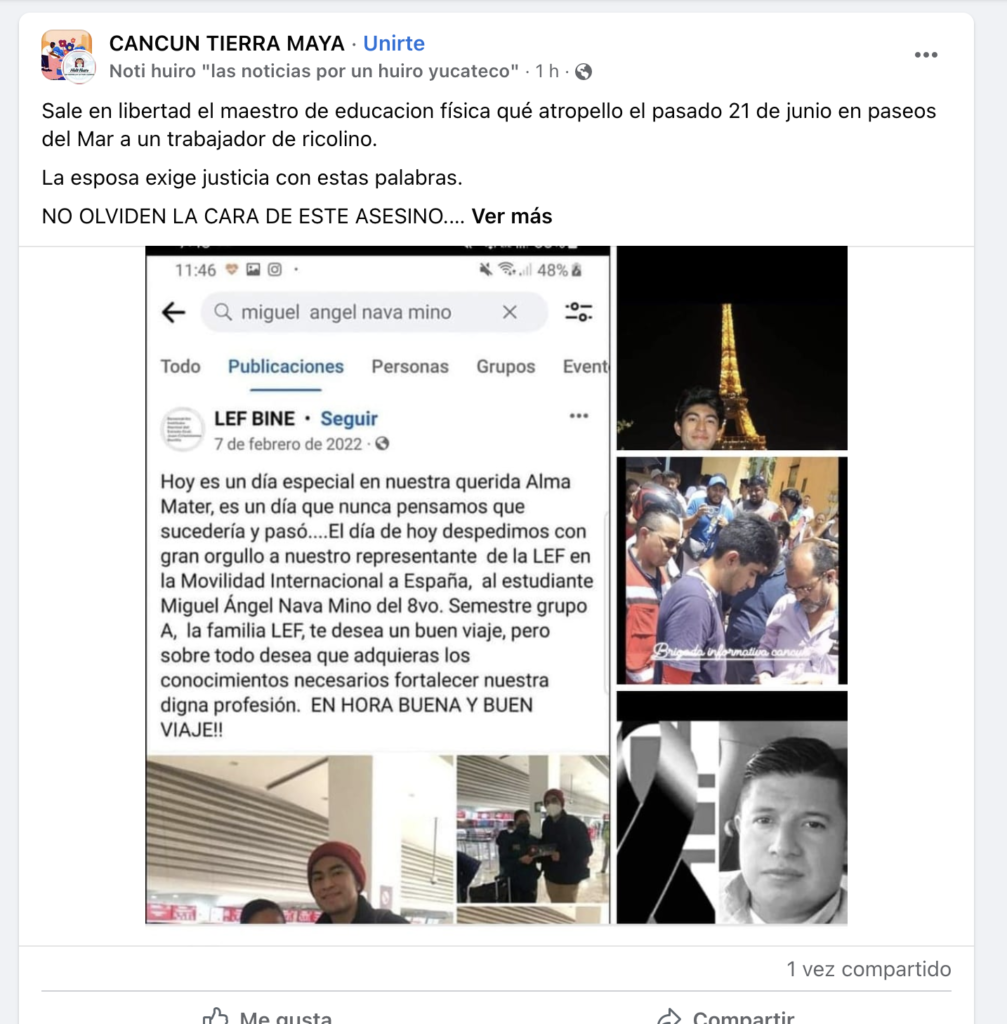Click the search filter sliders icon

tap(579, 312)
